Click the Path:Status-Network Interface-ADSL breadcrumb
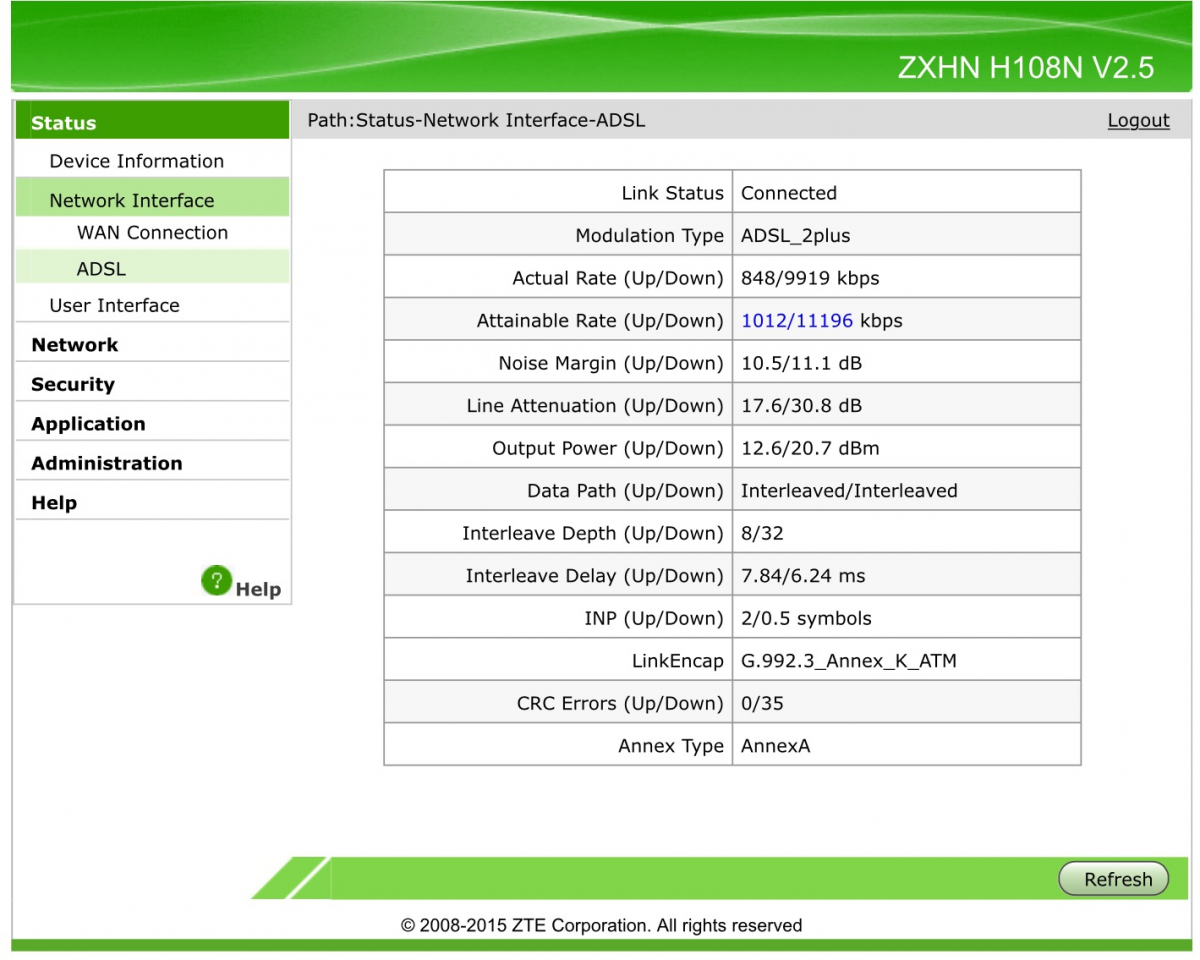Image resolution: width=1200 pixels, height=960 pixels. click(x=476, y=121)
